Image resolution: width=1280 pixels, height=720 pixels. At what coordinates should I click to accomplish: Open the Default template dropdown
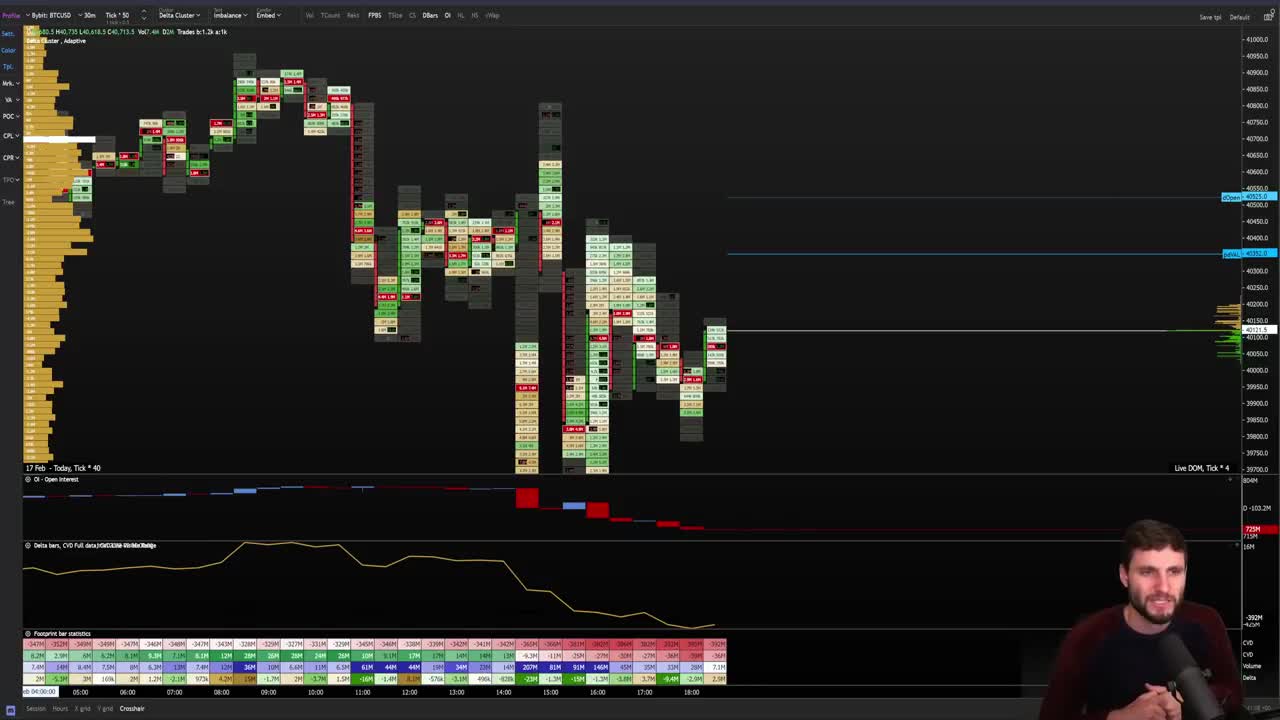1240,17
